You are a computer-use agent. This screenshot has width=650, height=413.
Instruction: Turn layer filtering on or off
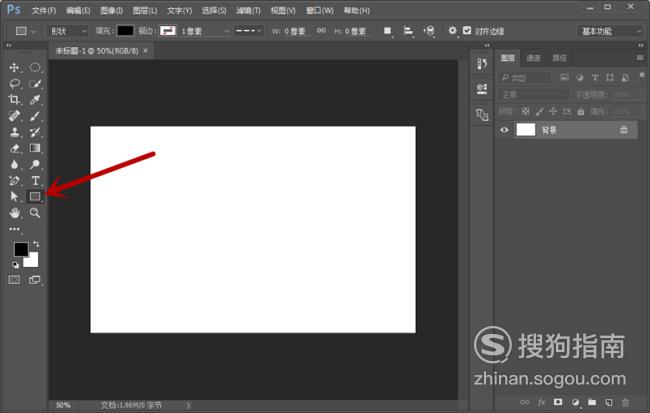point(642,75)
